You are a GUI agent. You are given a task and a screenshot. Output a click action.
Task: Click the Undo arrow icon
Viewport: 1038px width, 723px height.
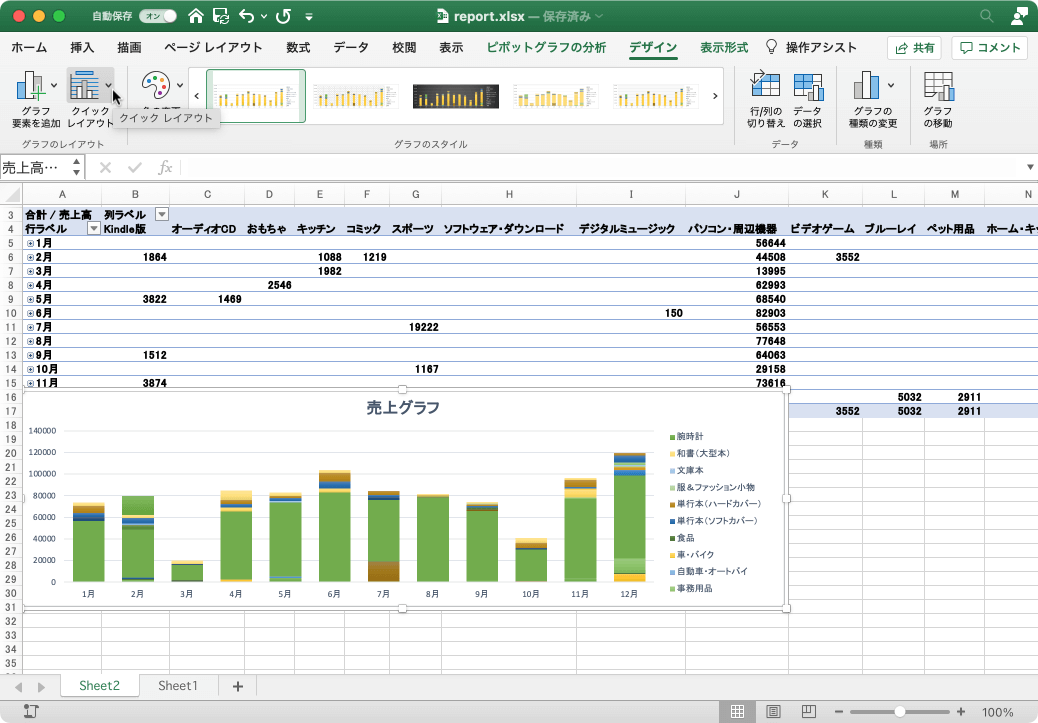point(246,16)
